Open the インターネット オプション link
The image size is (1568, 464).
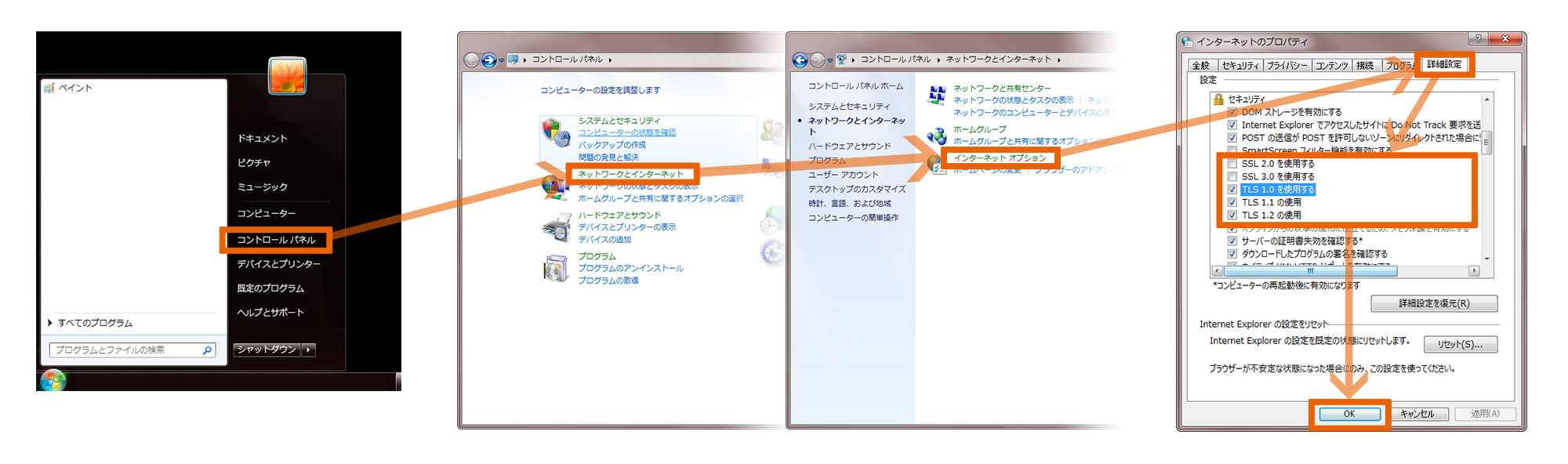click(x=1000, y=158)
